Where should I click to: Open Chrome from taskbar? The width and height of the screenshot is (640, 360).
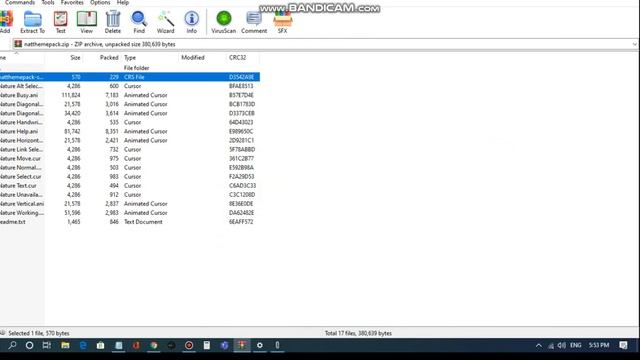tap(154, 345)
